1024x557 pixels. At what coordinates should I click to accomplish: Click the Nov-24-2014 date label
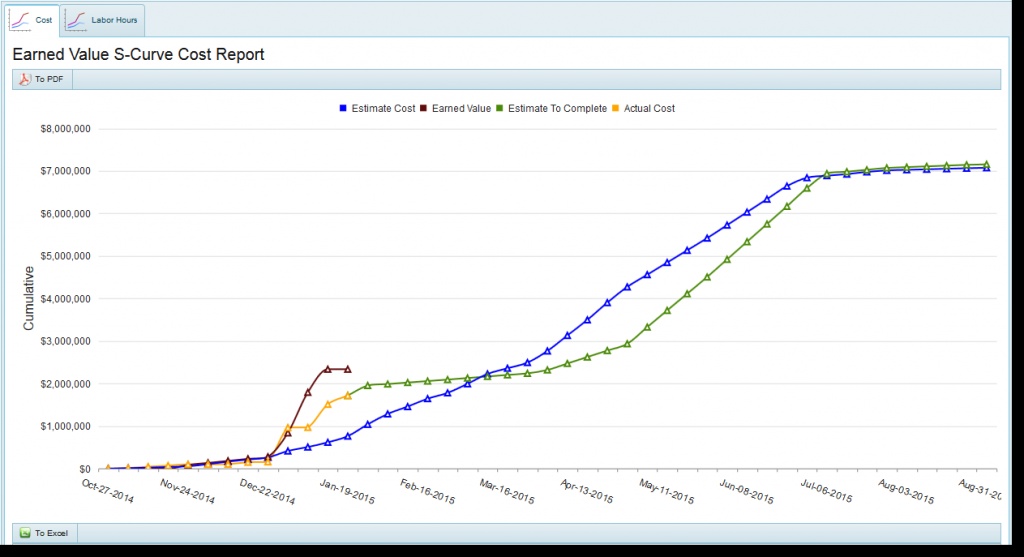[187, 491]
